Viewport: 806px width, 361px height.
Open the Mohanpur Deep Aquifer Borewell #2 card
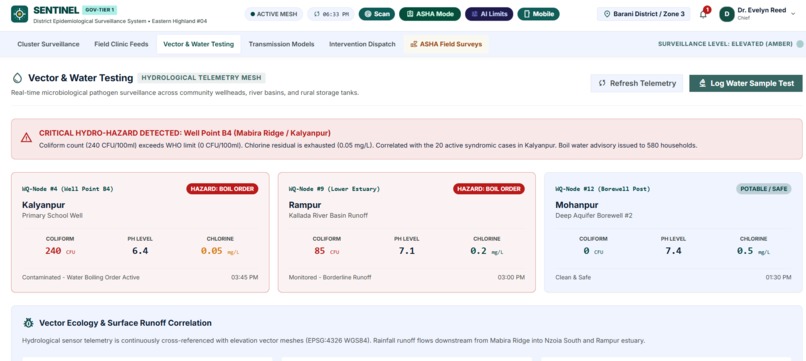(x=673, y=232)
